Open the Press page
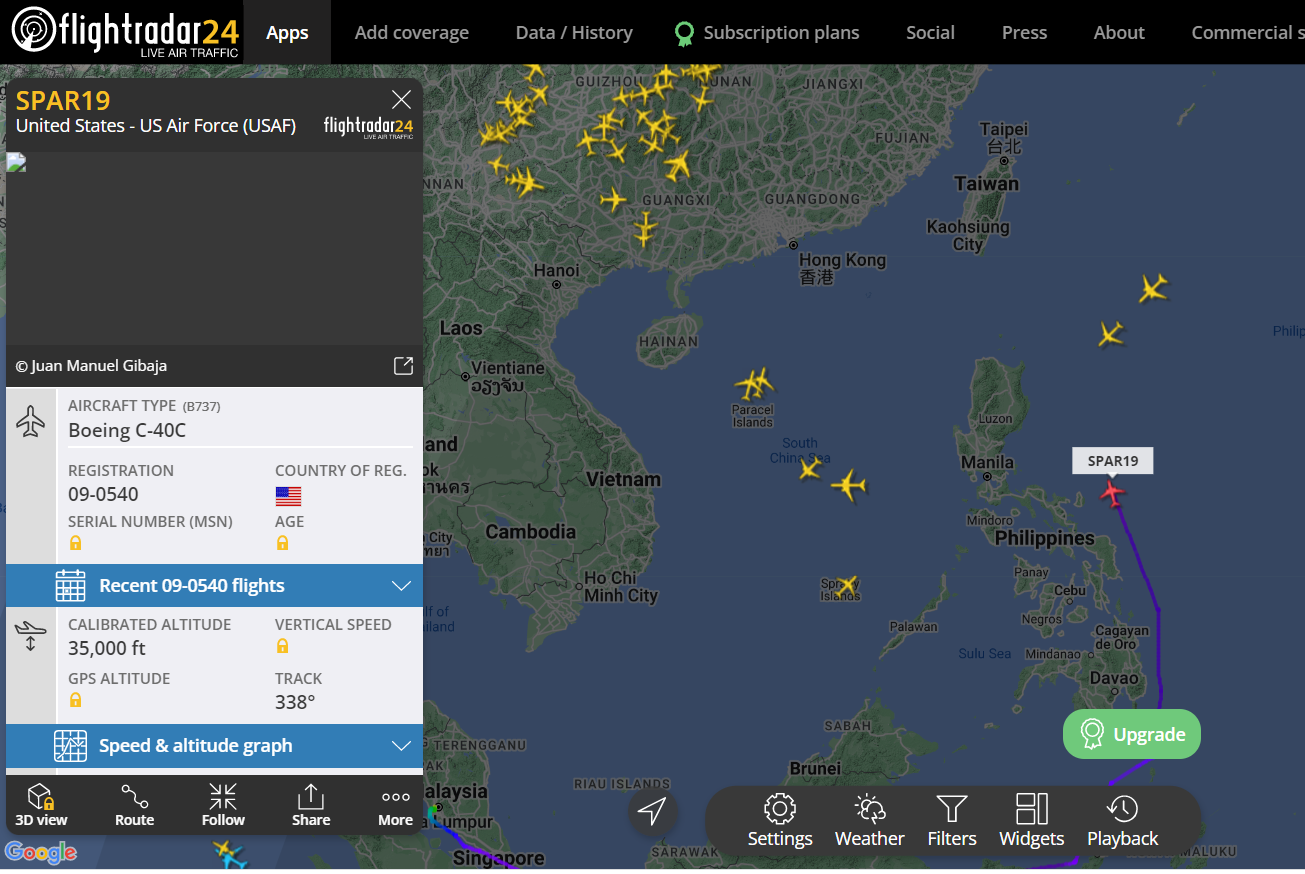The width and height of the screenshot is (1305, 874). [x=1024, y=33]
